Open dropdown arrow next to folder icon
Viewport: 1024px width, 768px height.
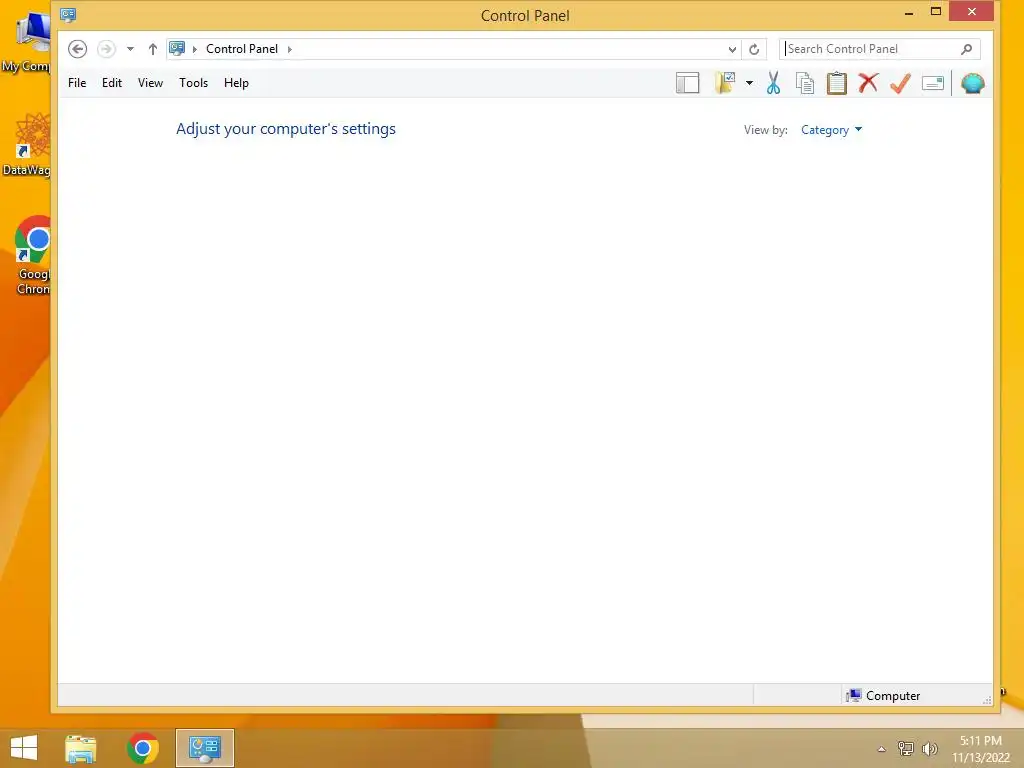pos(749,84)
